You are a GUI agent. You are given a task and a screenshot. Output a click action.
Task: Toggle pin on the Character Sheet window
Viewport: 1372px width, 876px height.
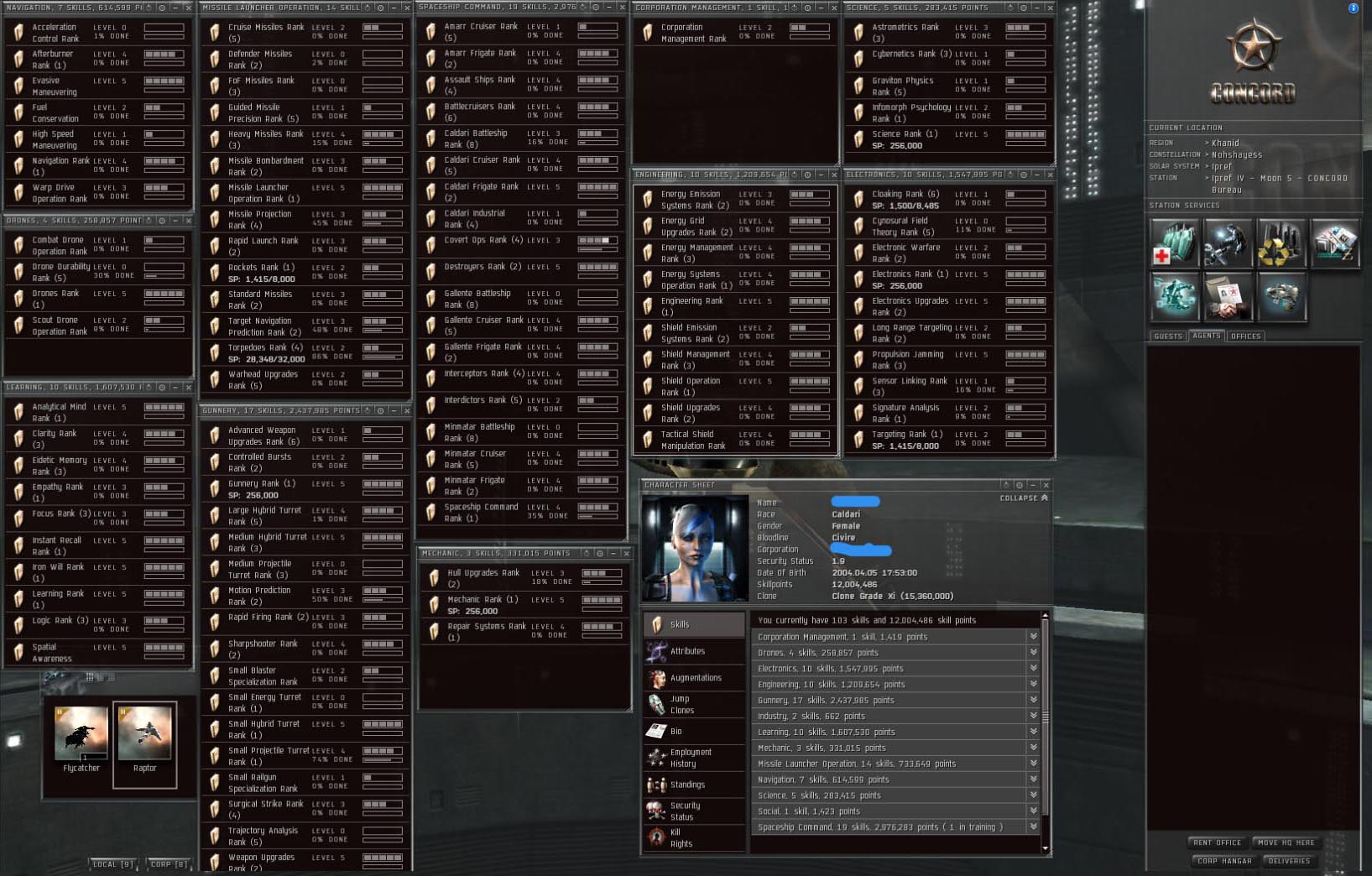tap(1005, 485)
